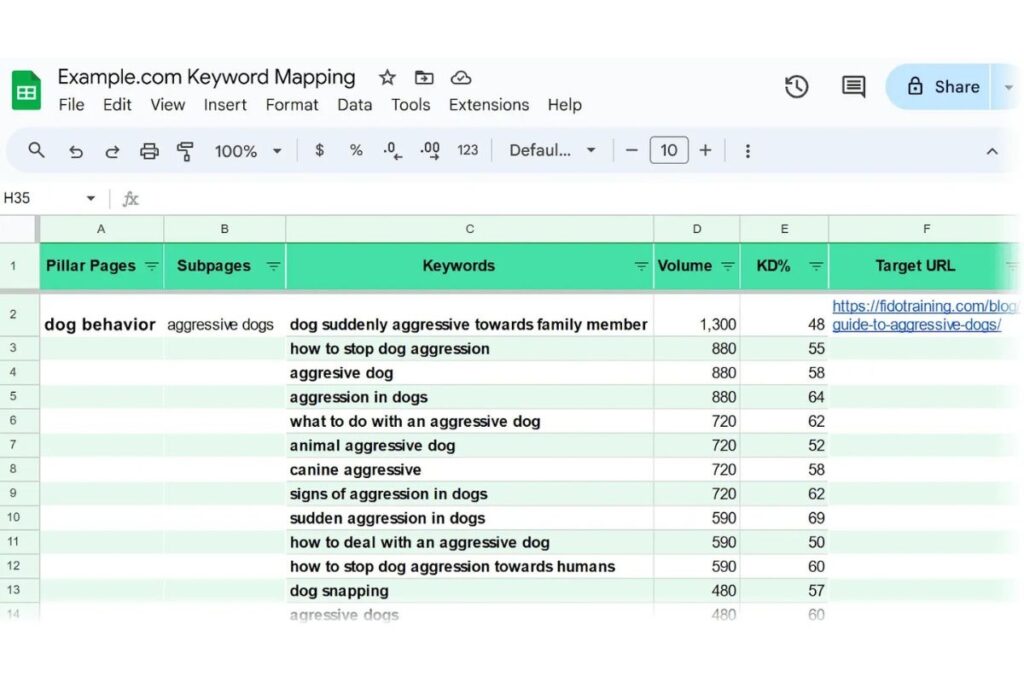Show all comments
Screen dimensions: 1024x683
pos(852,87)
